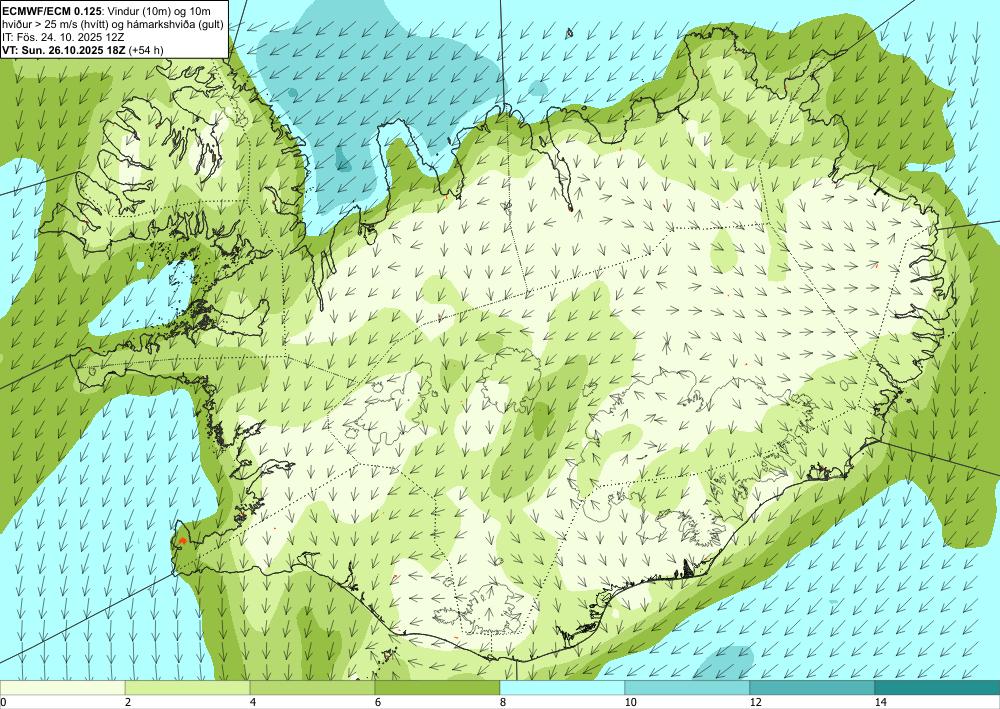
Task: Click the 10–12 m/s teal legend segment
Action: click(x=688, y=687)
